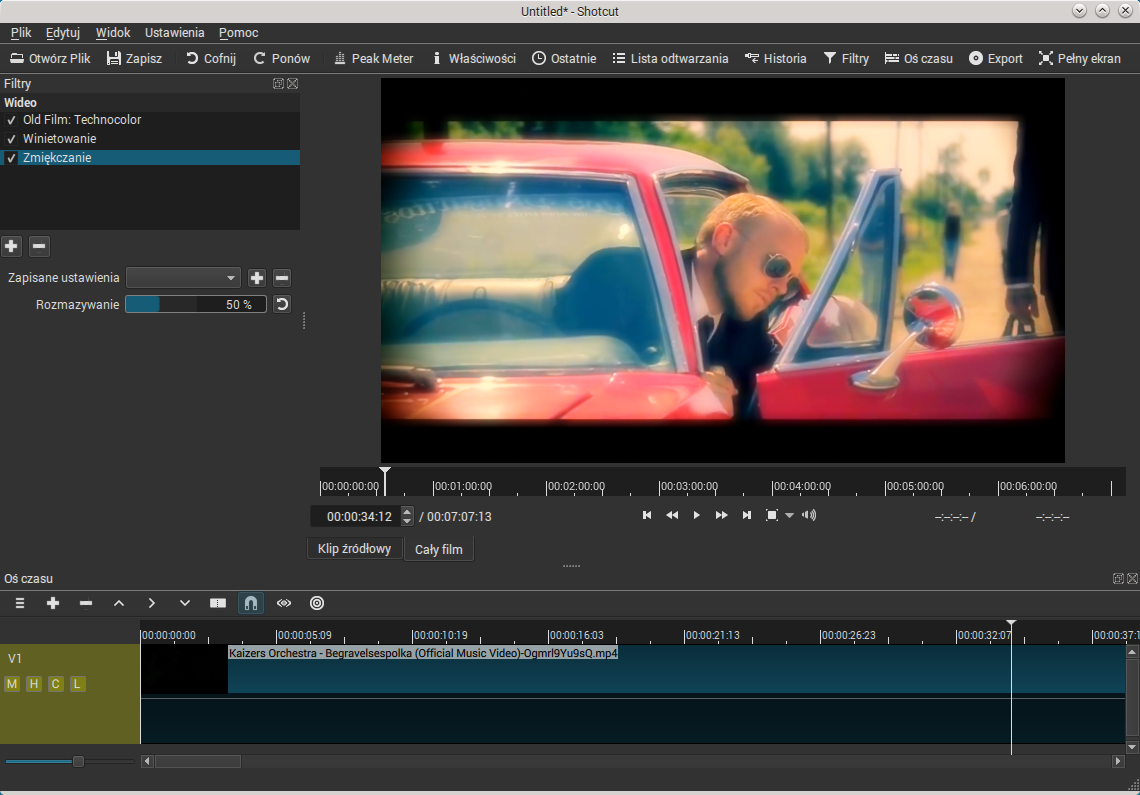The width and height of the screenshot is (1140, 795).
Task: Save project with Zapisz
Action: coord(135,58)
